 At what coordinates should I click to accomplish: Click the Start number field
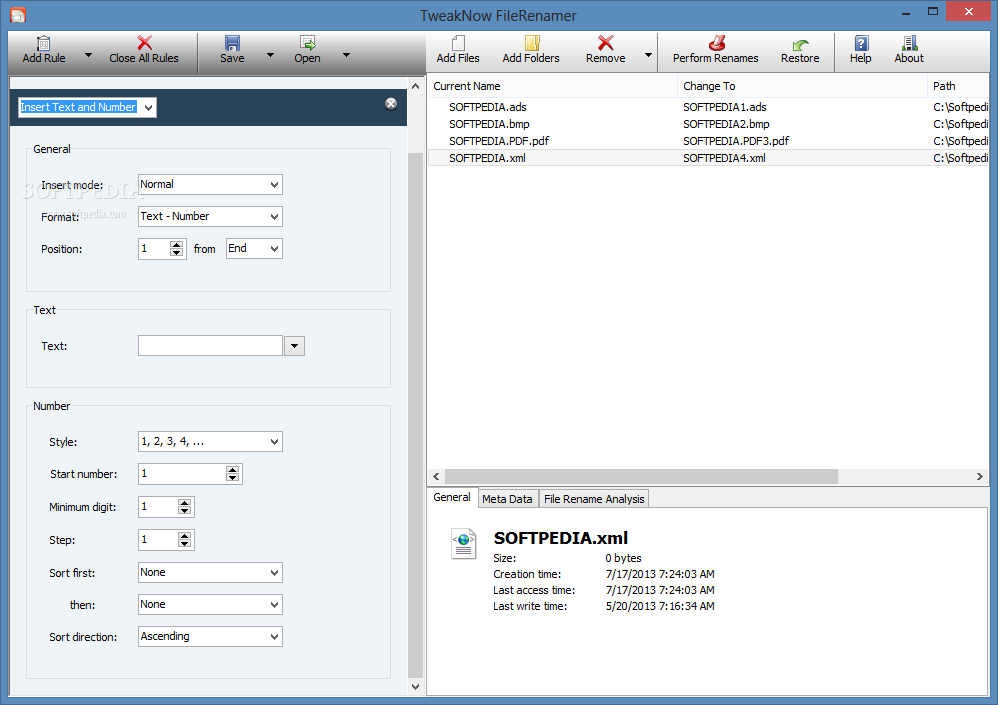tap(181, 474)
